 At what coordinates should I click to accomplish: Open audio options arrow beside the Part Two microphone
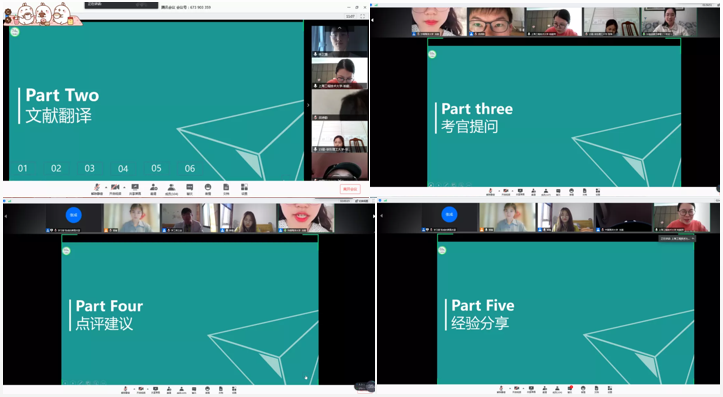105,187
